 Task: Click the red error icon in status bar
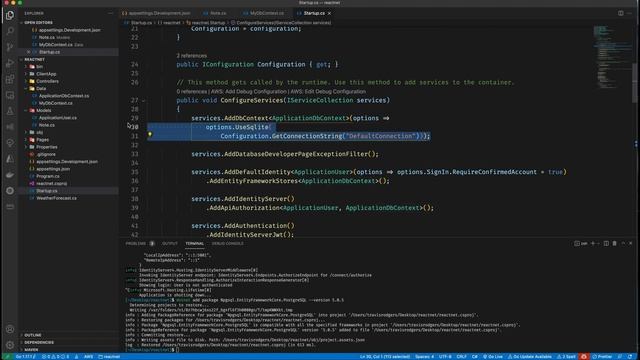[584, 357]
